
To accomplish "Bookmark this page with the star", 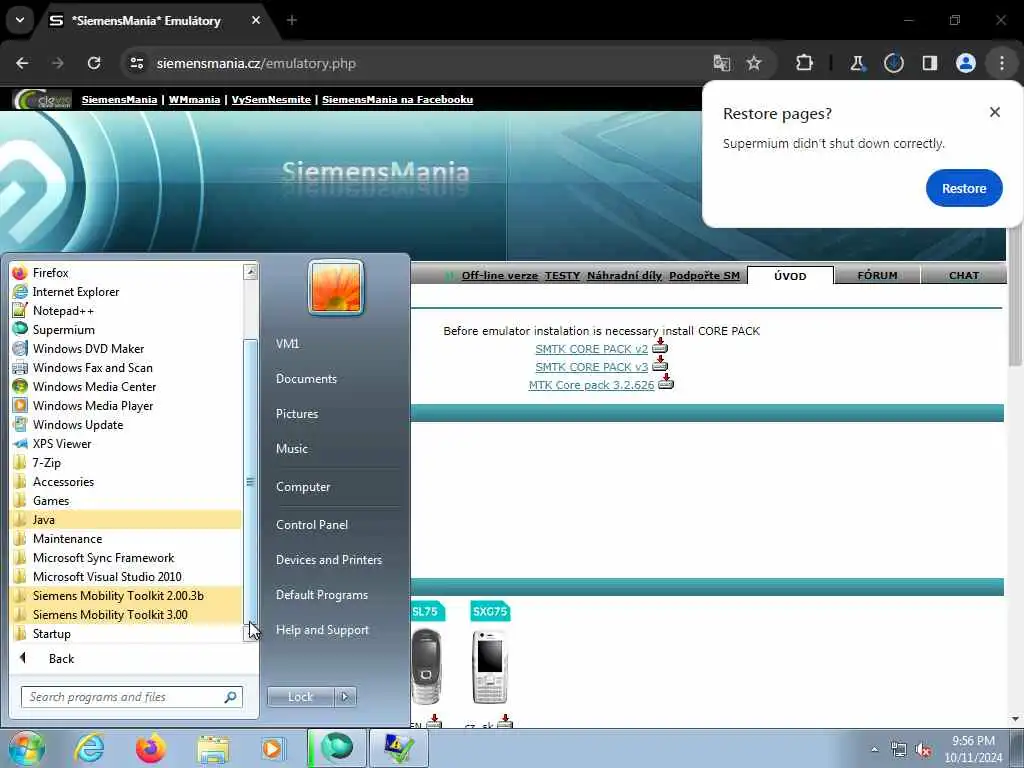I will (x=754, y=63).
